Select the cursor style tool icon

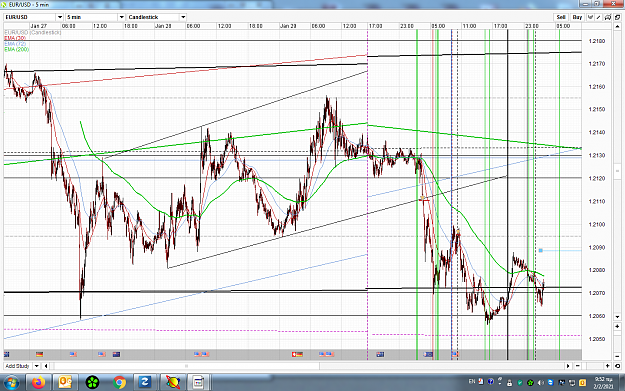590,17
